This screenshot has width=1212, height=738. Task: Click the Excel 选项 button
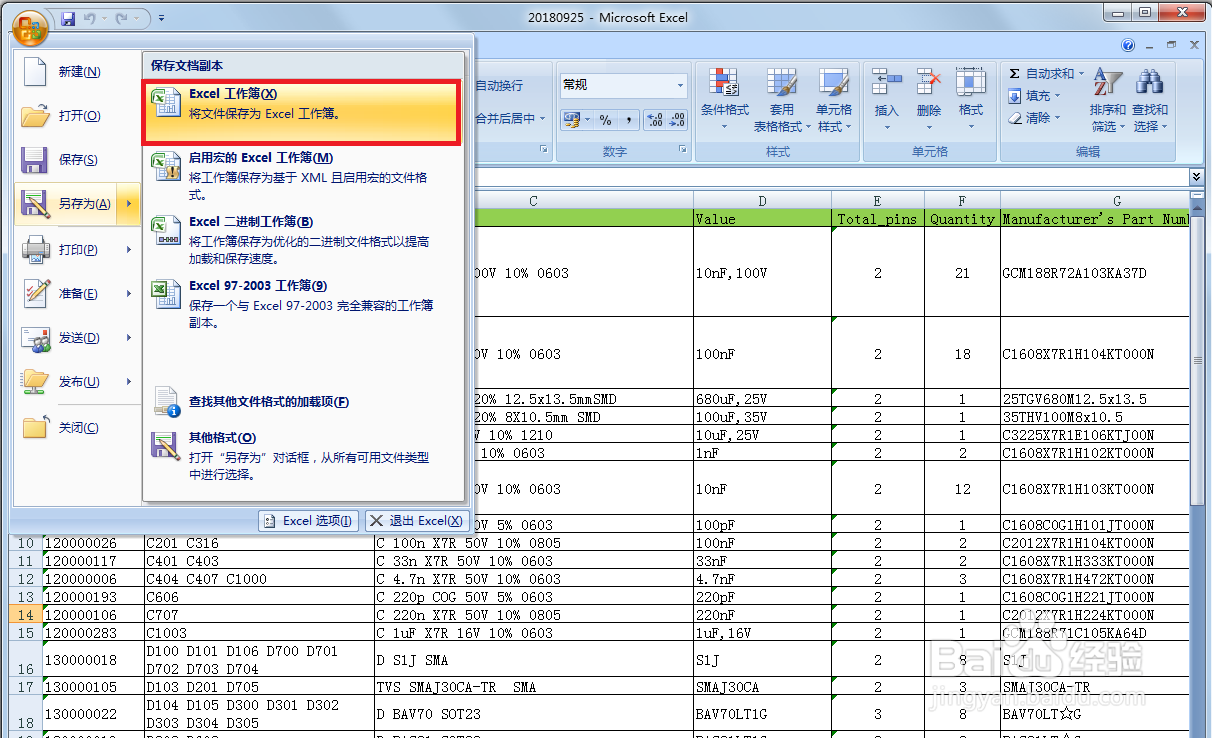pyautogui.click(x=308, y=520)
